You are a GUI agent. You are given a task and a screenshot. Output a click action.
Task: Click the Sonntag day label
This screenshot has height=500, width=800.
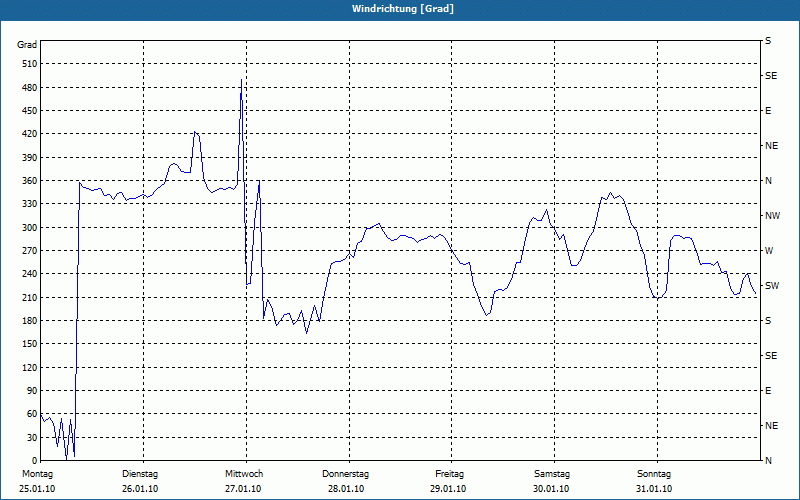tap(654, 474)
